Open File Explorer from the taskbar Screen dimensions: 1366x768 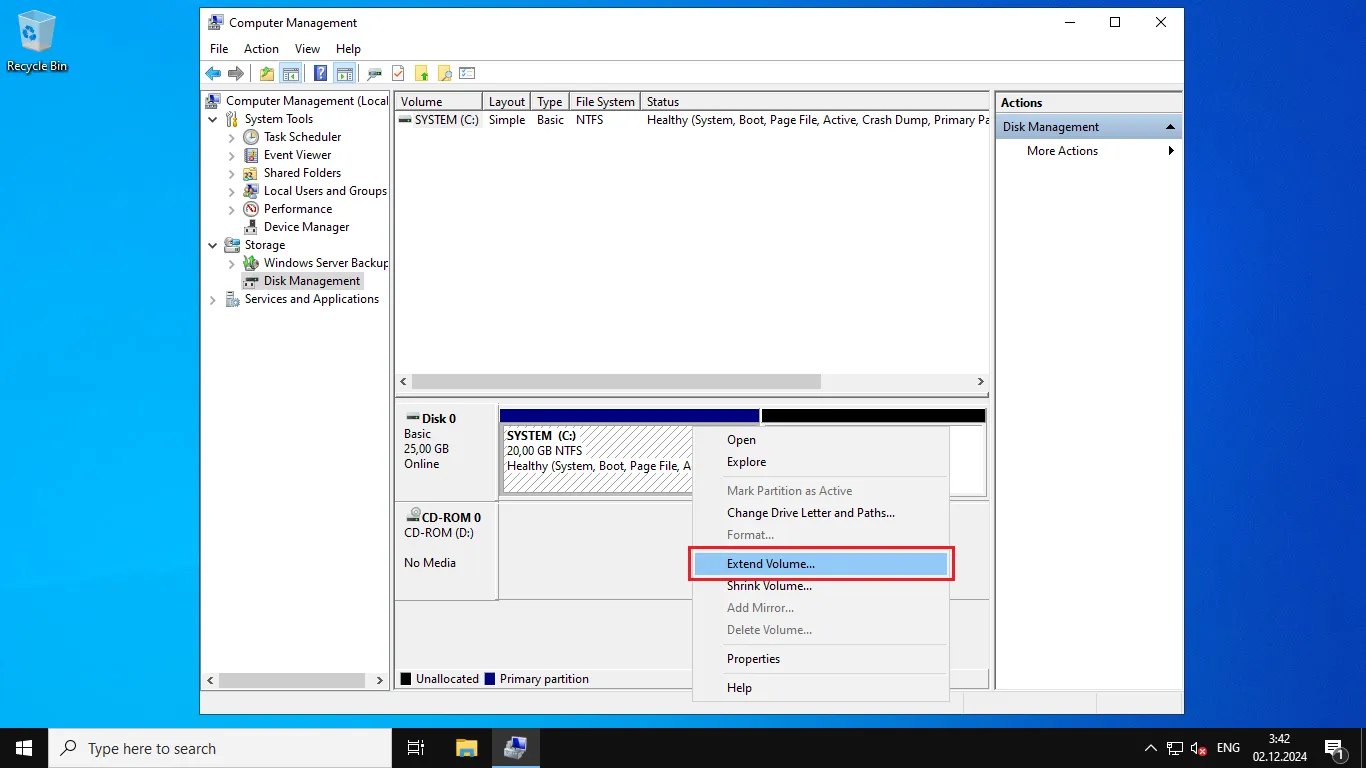(466, 748)
